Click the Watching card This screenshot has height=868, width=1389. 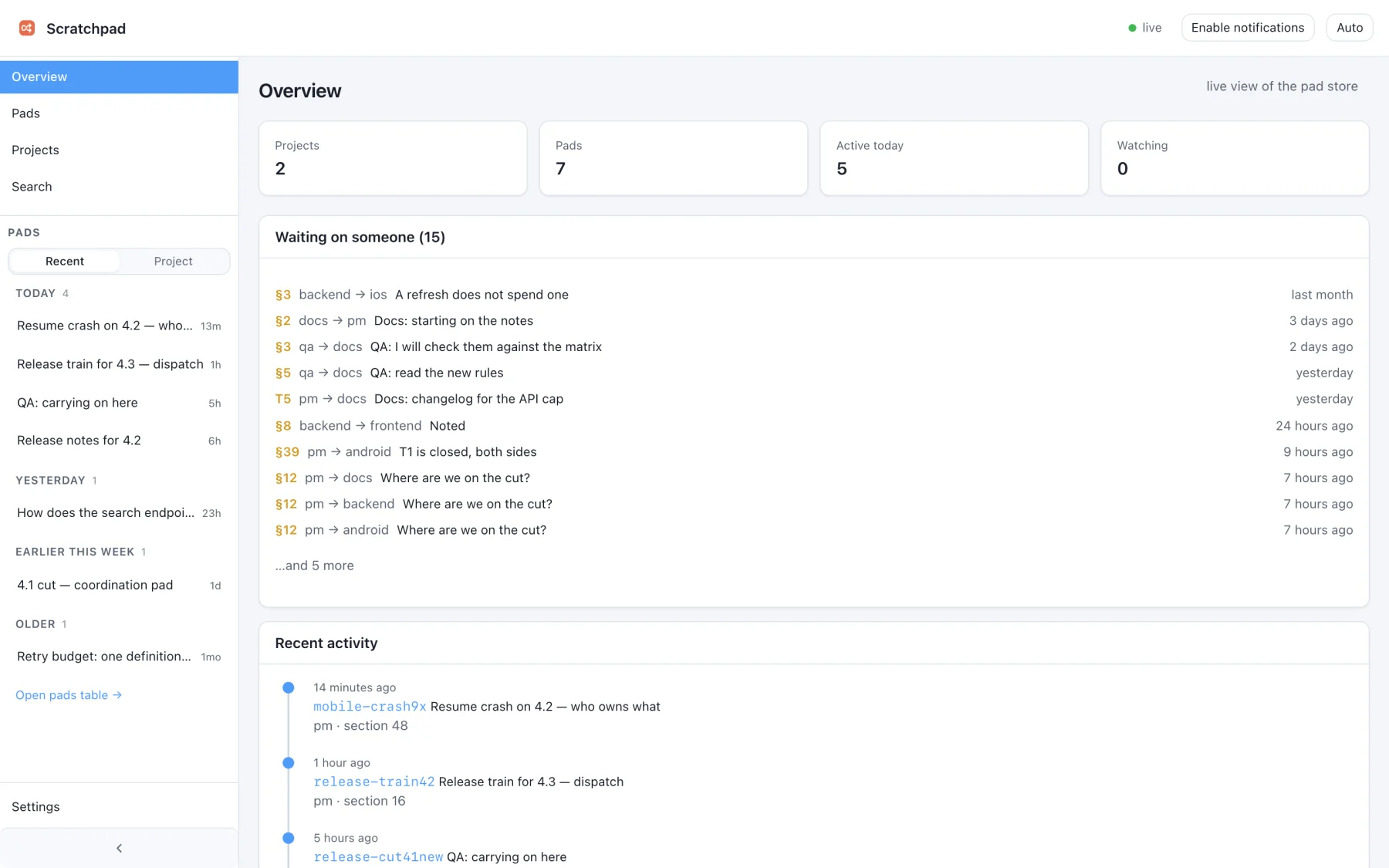pos(1235,158)
